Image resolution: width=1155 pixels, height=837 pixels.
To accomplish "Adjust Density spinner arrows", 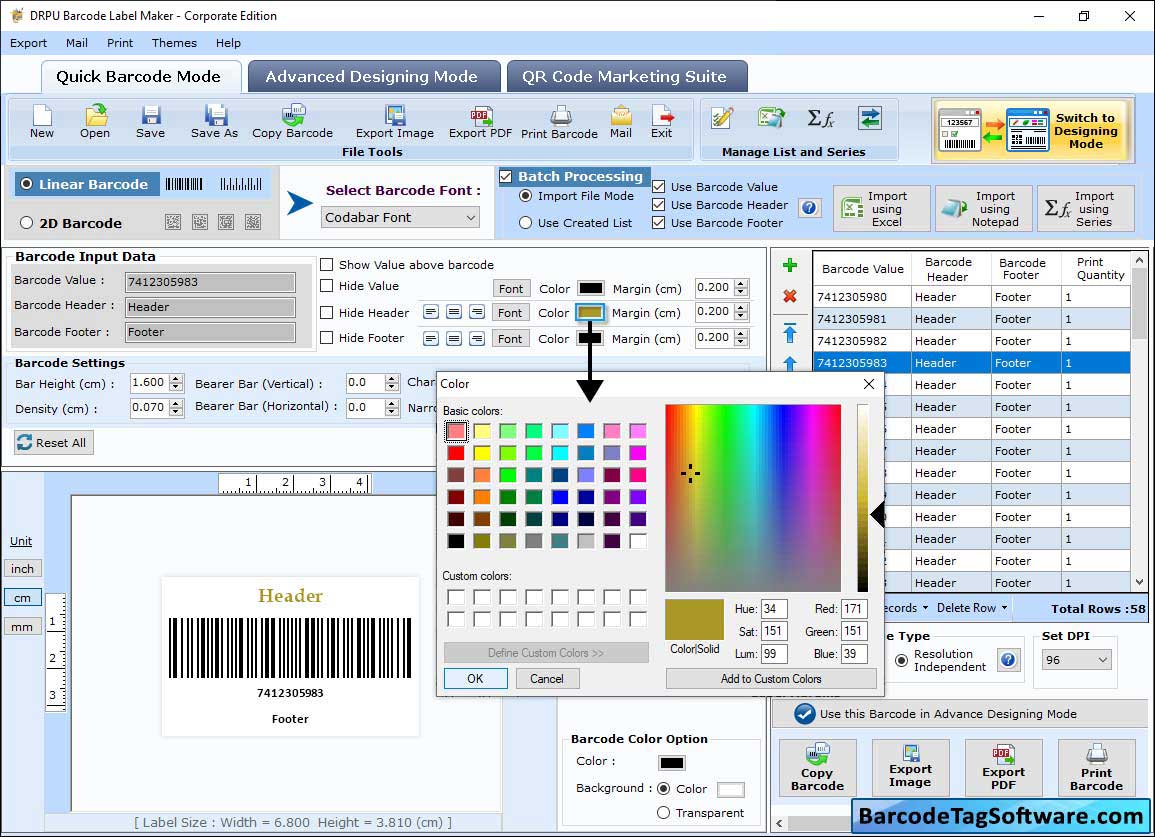I will pos(176,407).
